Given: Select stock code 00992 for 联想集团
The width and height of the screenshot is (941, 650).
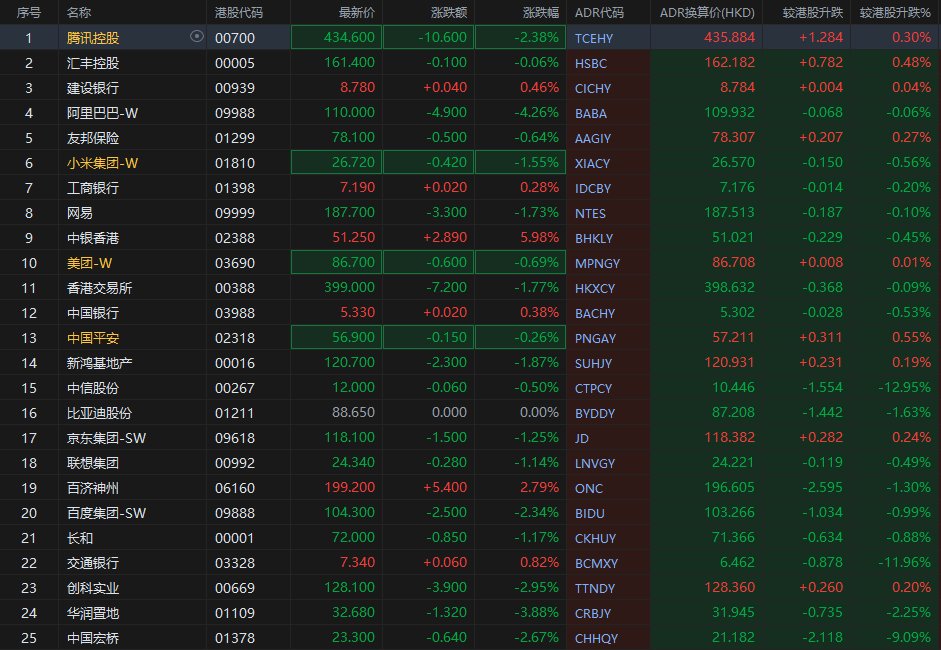Looking at the screenshot, I should pyautogui.click(x=235, y=463).
